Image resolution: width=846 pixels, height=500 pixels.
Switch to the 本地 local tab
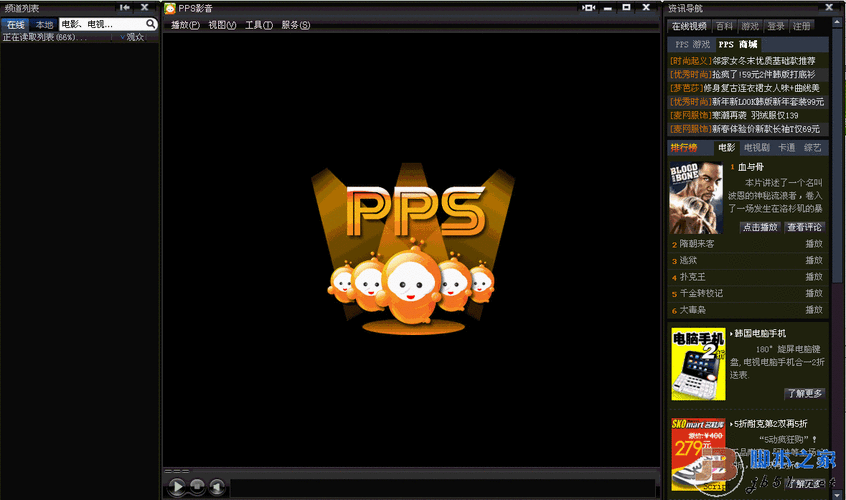click(x=44, y=24)
